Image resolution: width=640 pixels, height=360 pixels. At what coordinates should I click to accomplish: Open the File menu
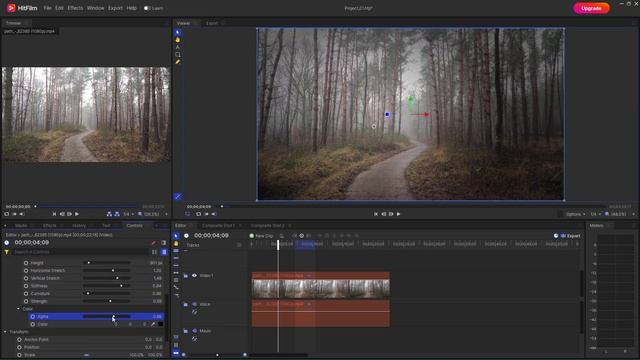click(x=47, y=8)
